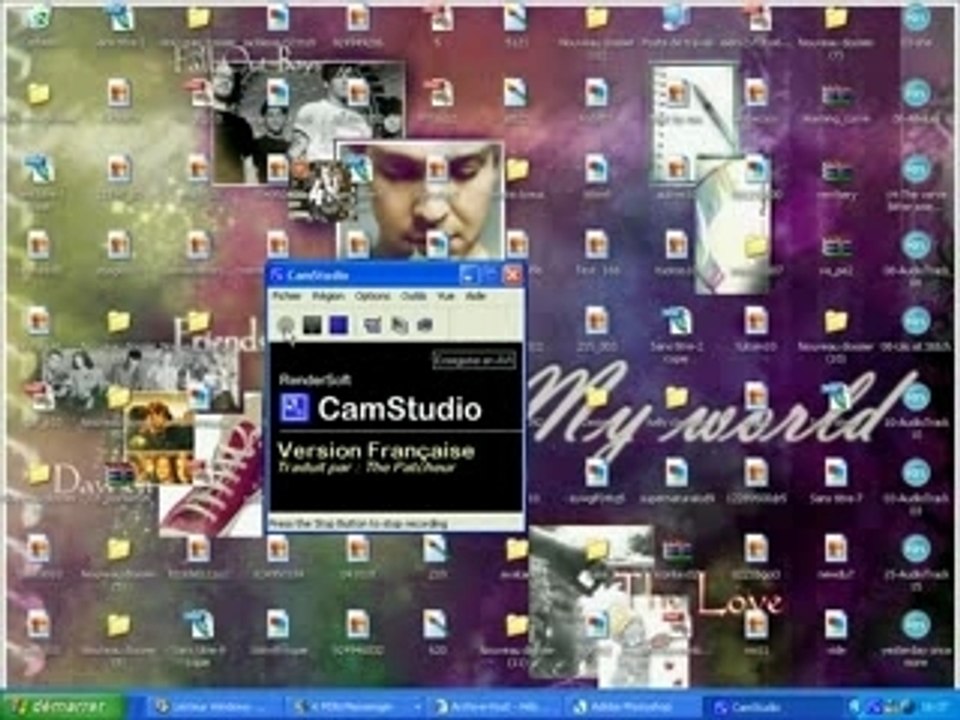Screen dimensions: 960x720
Task: Click the fifth CamStudio toolbar icon
Action: click(x=399, y=324)
